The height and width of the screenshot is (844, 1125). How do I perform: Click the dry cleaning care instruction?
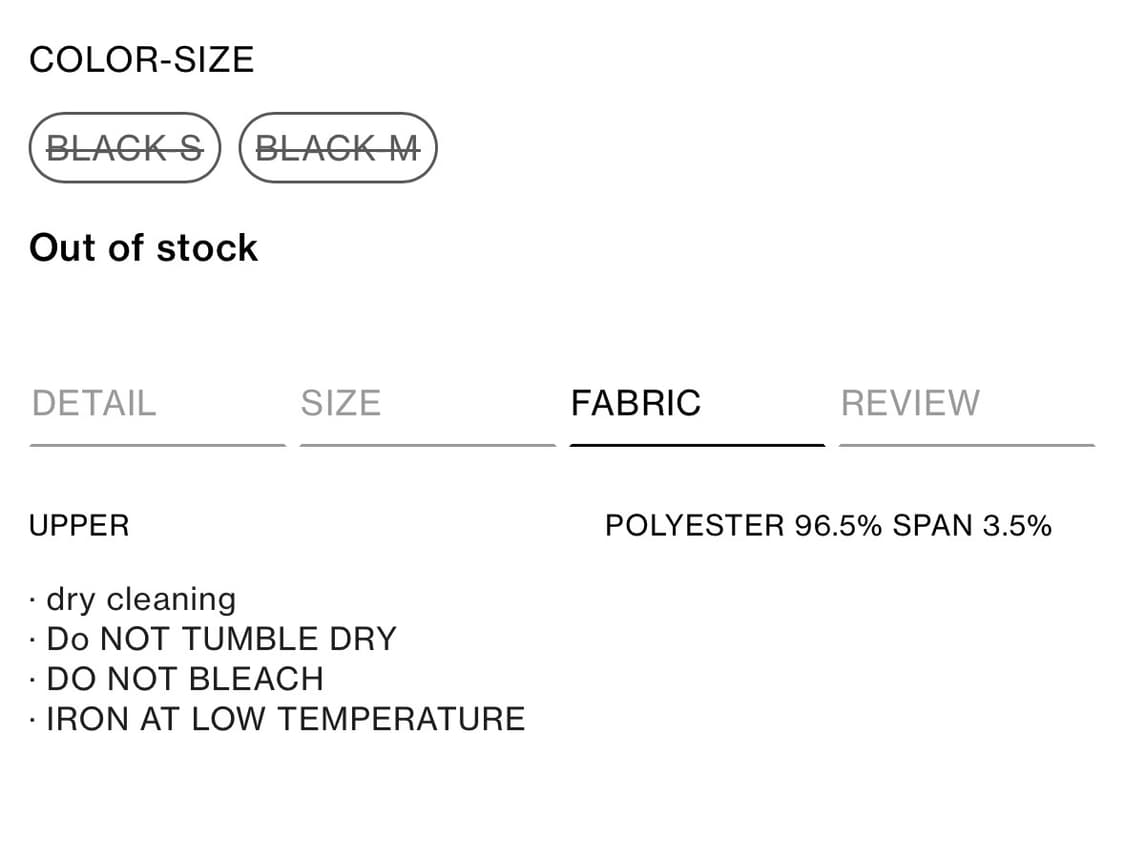pos(140,599)
